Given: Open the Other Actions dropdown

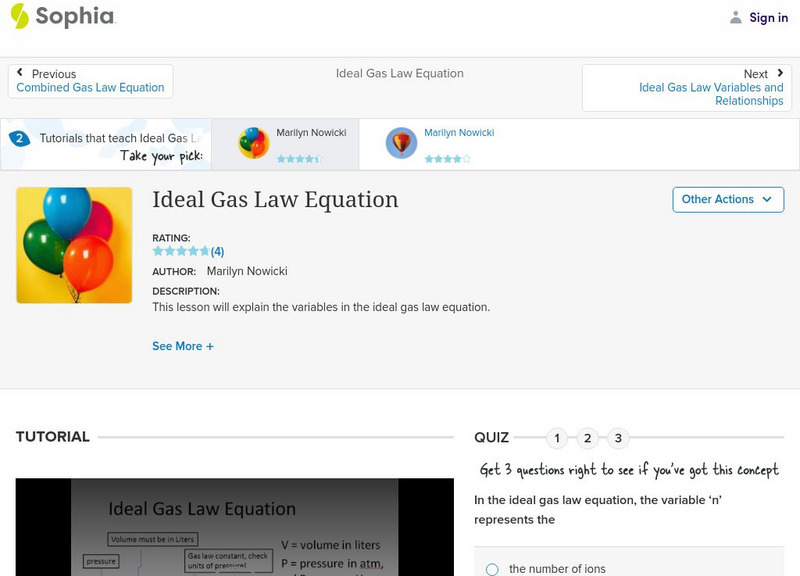Looking at the screenshot, I should coord(726,199).
